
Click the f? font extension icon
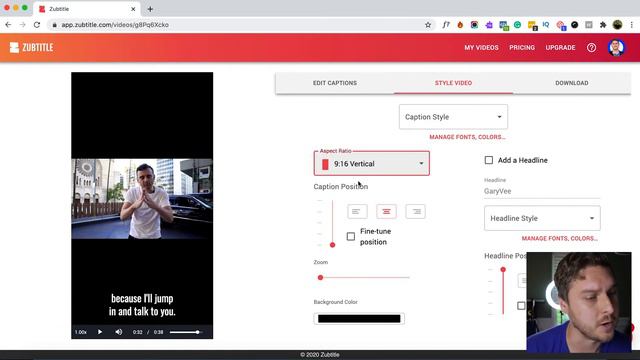(x=446, y=25)
